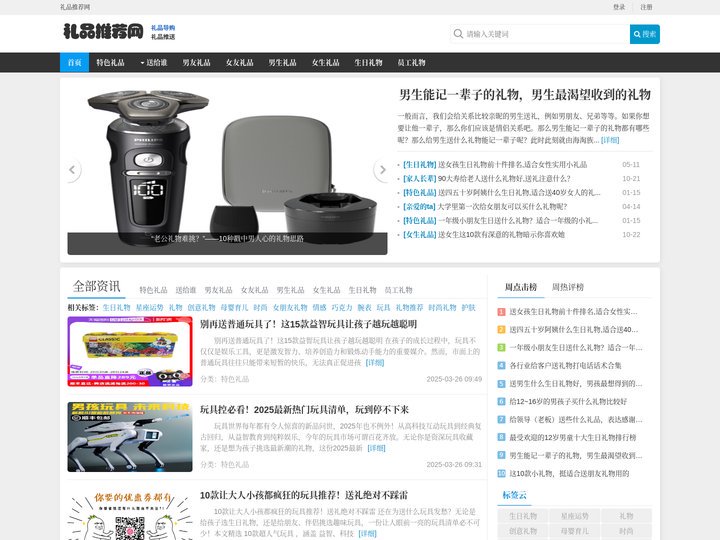Filter news by 特色礼品 tab
Viewport: 720px width, 540px height.
click(x=153, y=290)
